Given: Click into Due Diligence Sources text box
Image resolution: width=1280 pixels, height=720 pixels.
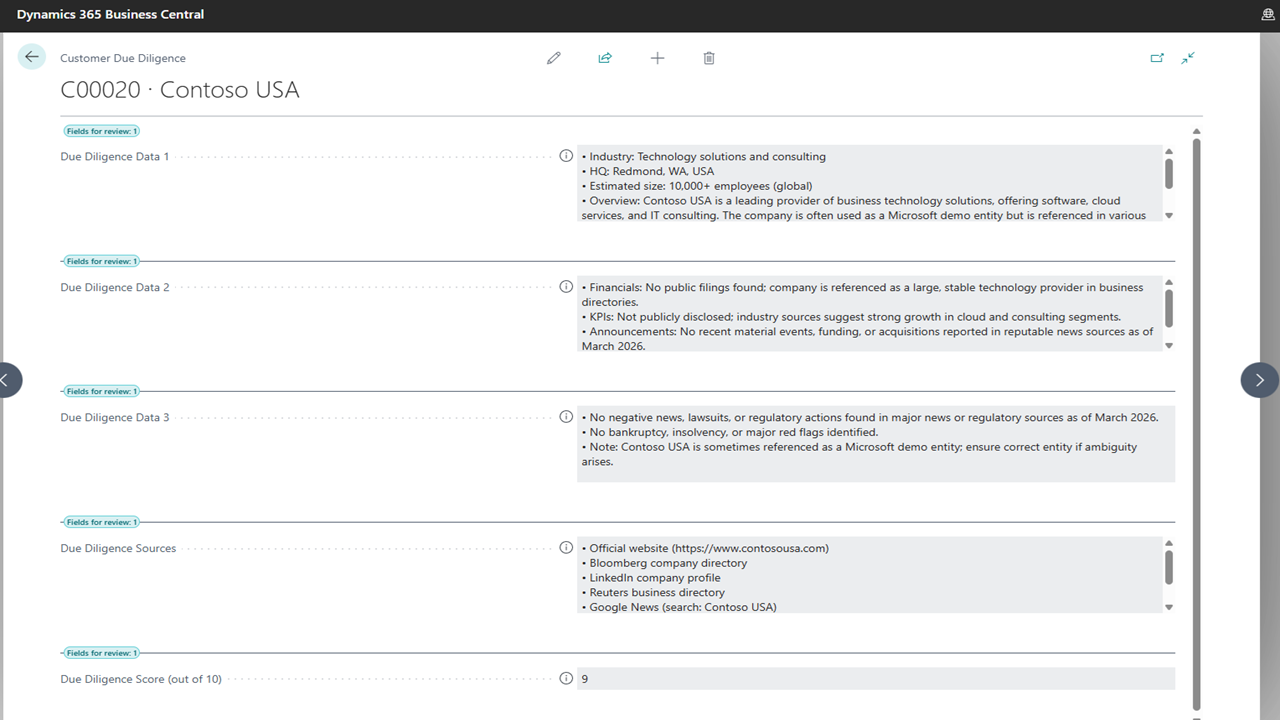Looking at the screenshot, I should coord(869,575).
